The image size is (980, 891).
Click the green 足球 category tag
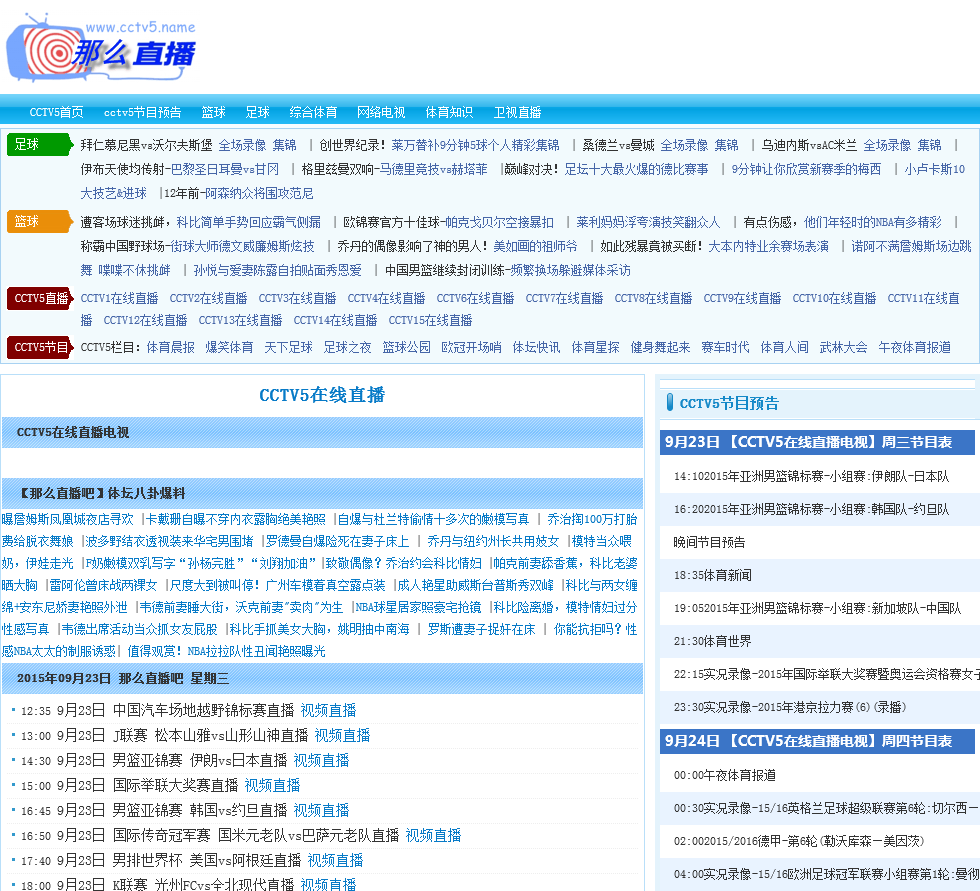39,145
